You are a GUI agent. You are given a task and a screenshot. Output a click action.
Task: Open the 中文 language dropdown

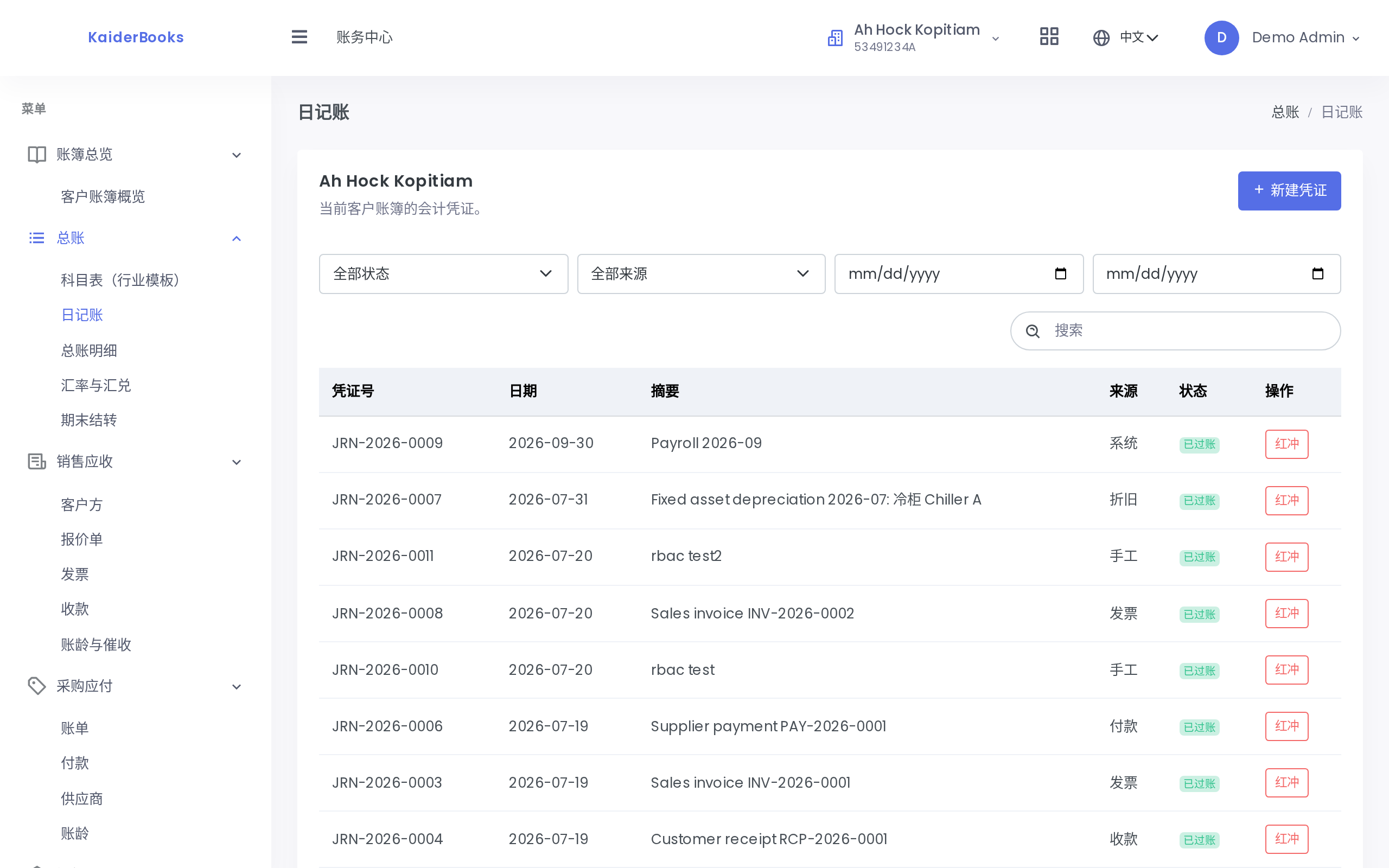(x=1139, y=38)
